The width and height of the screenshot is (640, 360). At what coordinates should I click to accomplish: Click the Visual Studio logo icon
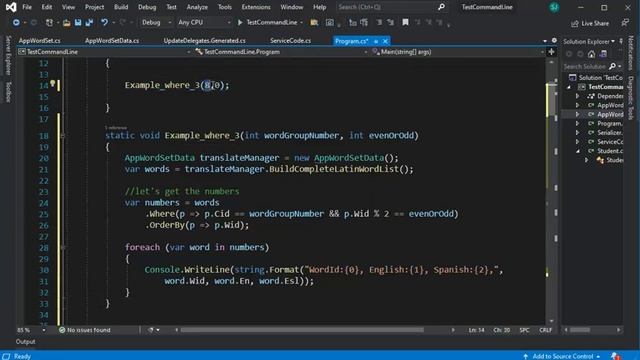click(11, 7)
